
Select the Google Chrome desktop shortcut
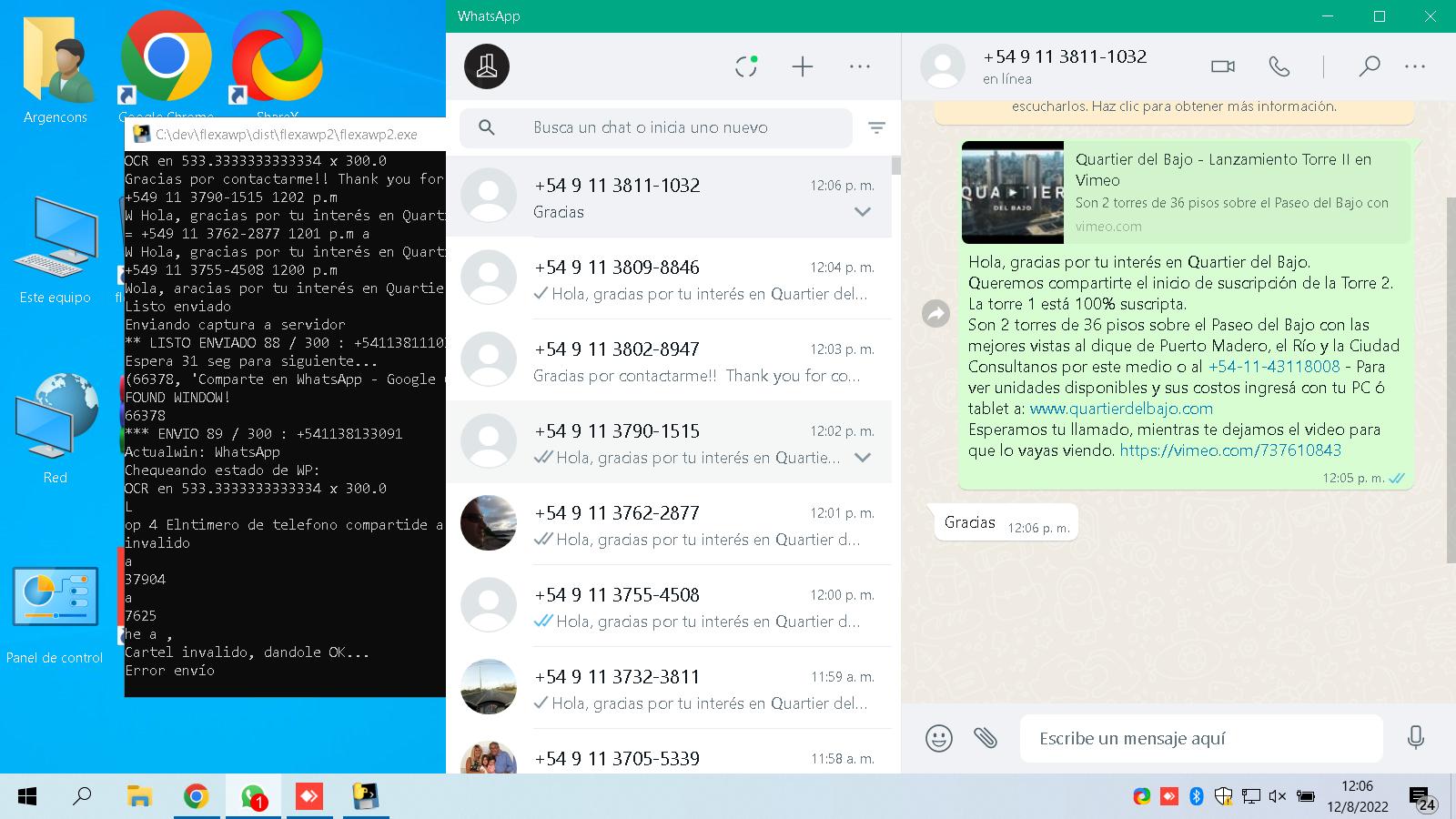click(166, 66)
